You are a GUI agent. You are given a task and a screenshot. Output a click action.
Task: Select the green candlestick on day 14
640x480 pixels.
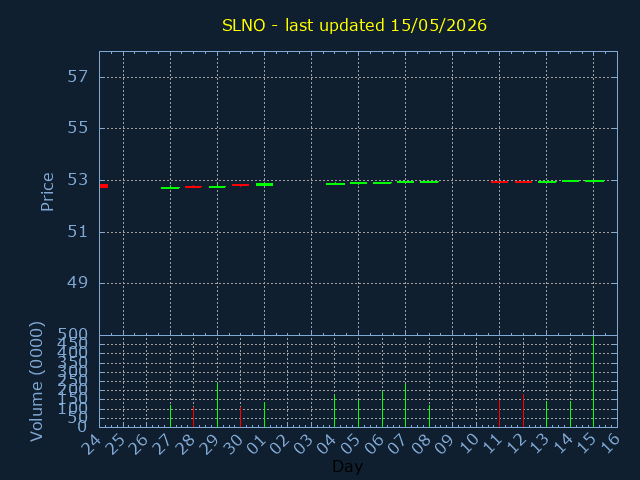point(571,181)
